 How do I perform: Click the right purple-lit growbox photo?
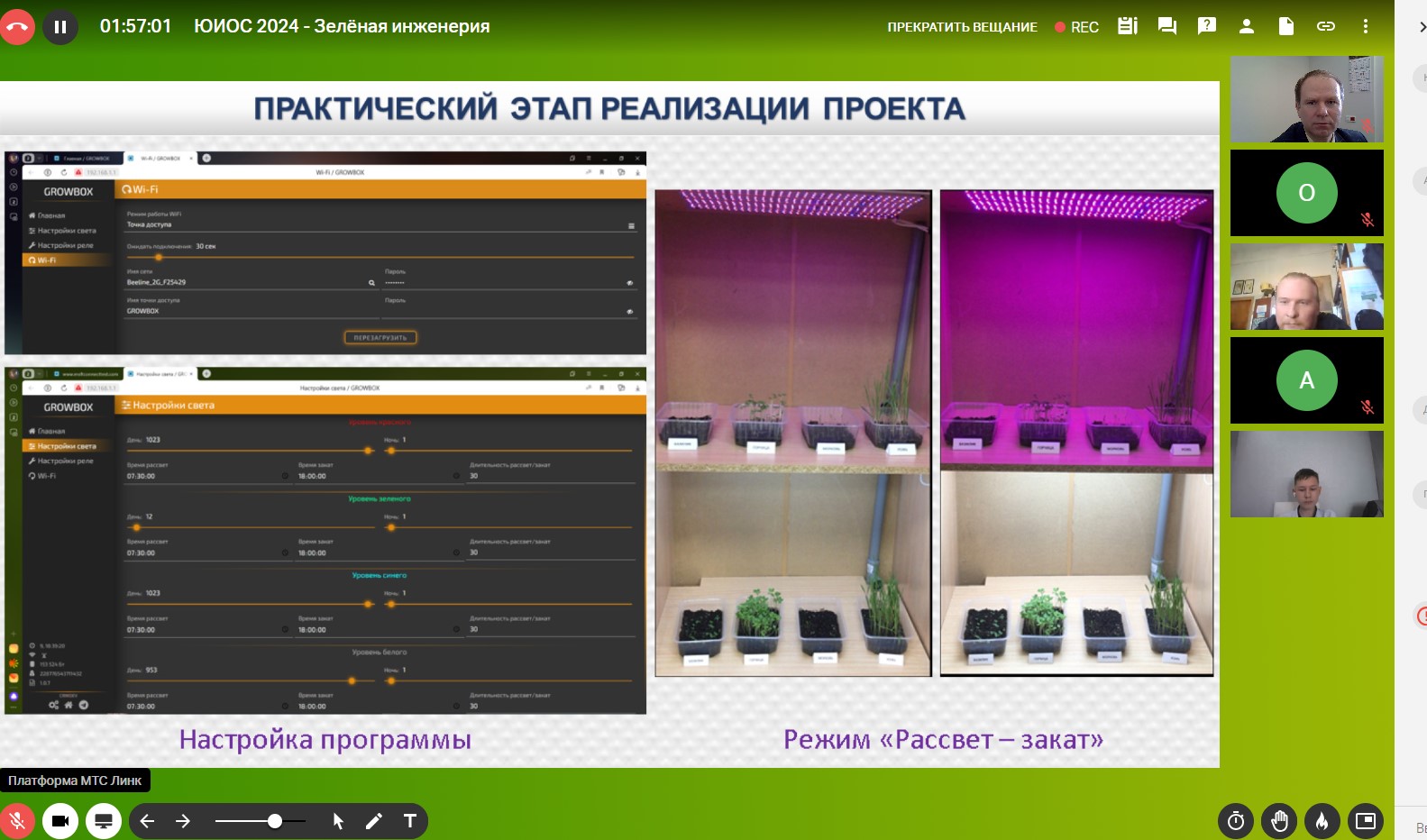1076,433
